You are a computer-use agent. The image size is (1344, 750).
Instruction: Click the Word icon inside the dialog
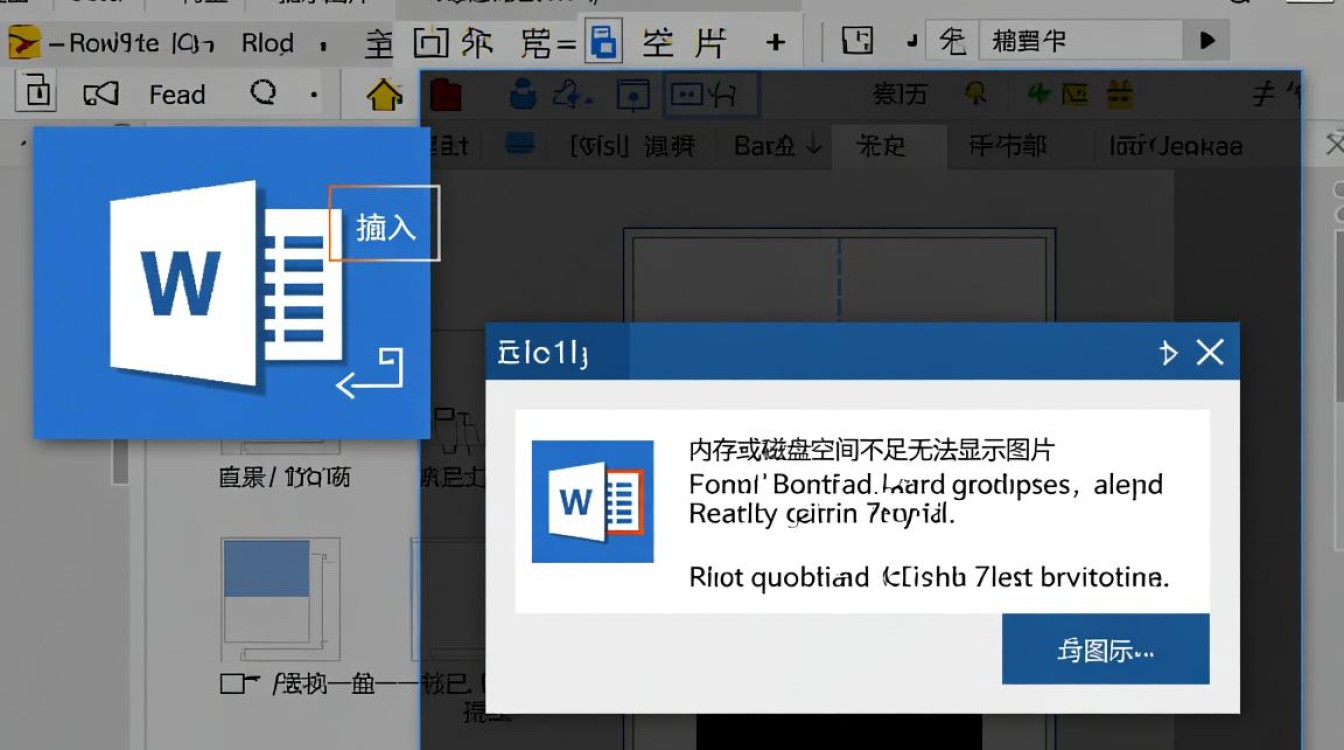[592, 501]
